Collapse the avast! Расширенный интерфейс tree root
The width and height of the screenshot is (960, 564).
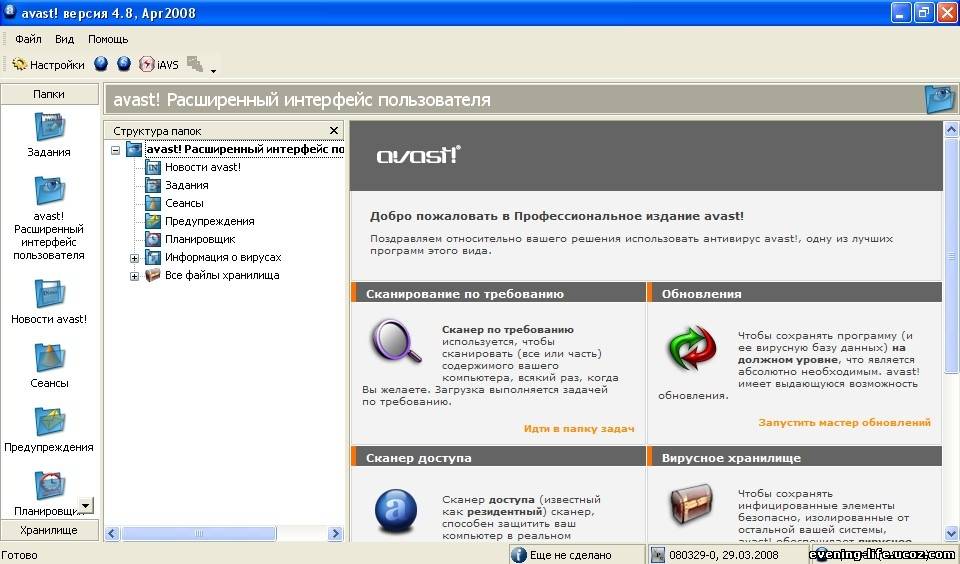click(115, 149)
